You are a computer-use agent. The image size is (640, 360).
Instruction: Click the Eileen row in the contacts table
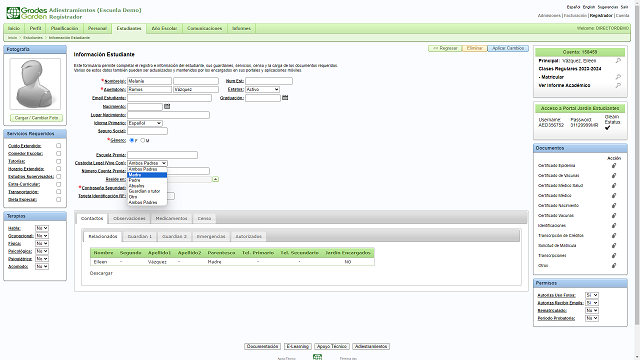tap(232, 262)
